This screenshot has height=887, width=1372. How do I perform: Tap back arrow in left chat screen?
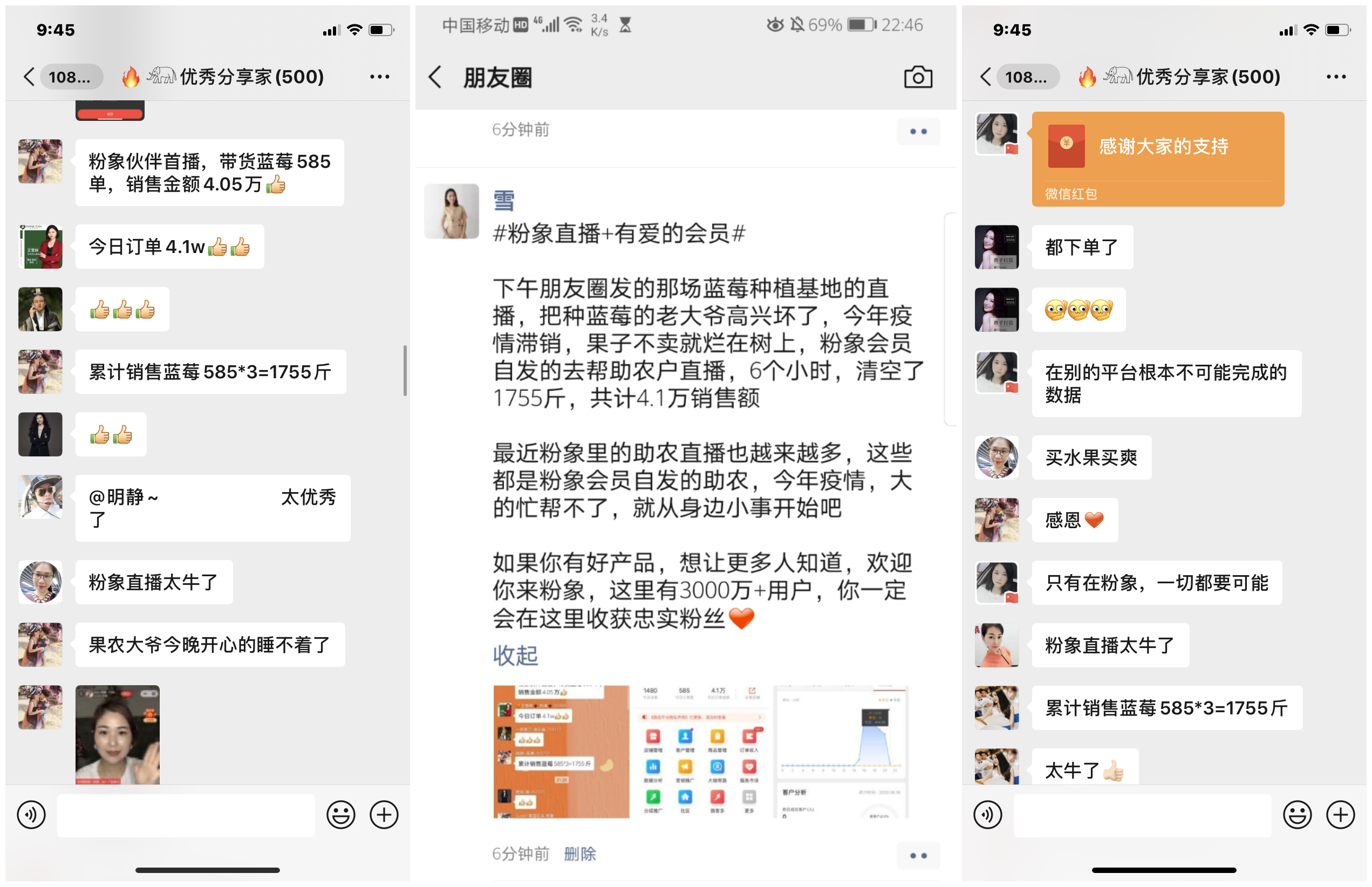[x=28, y=77]
